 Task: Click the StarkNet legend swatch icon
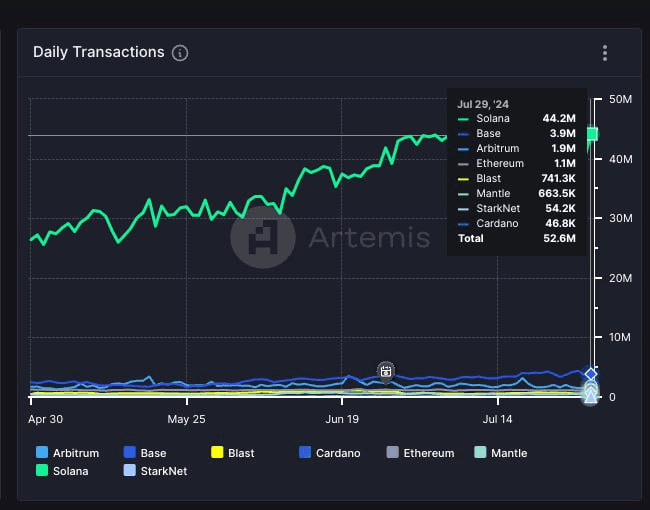point(129,470)
